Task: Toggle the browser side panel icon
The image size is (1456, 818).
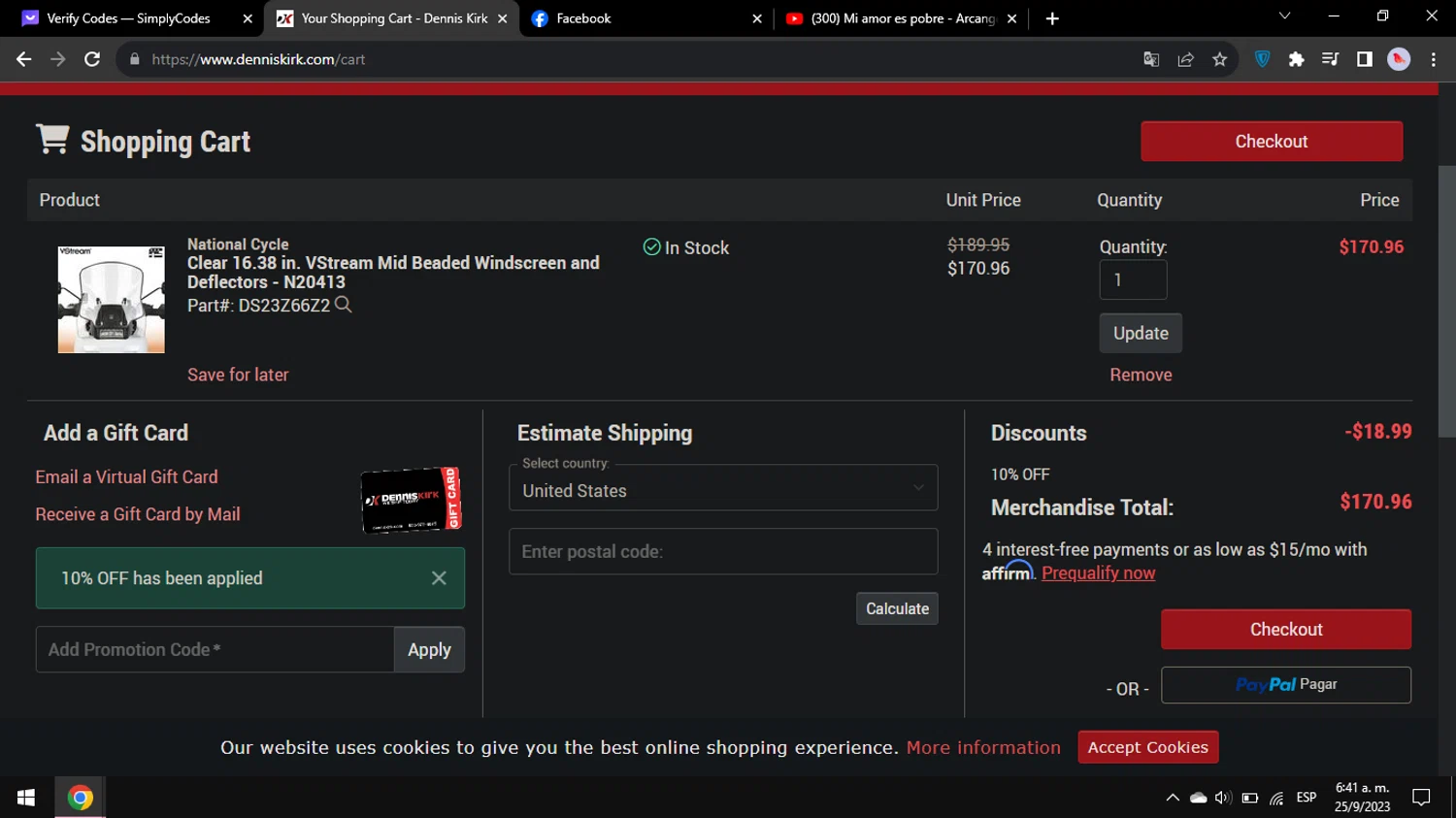Action: tap(1364, 59)
